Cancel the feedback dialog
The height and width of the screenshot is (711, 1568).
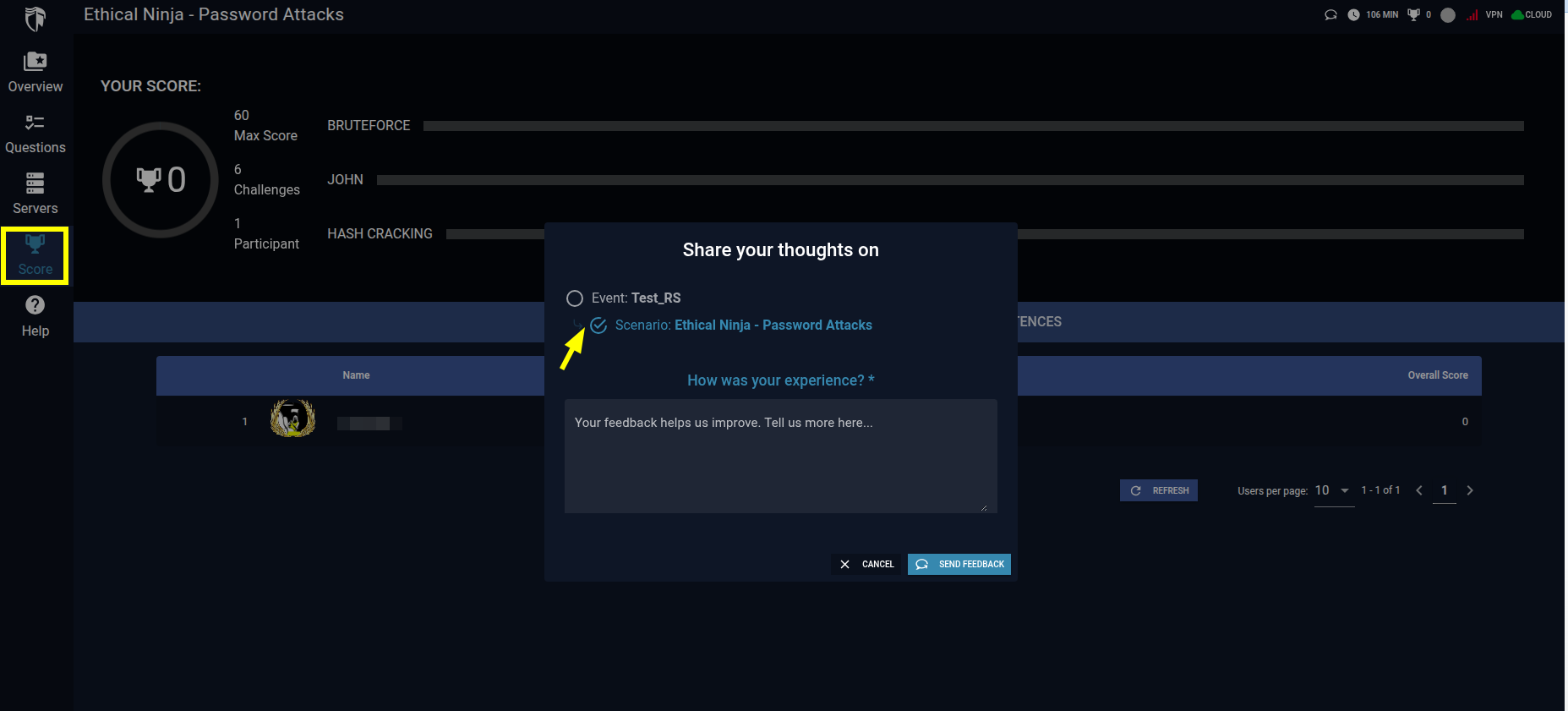(x=866, y=564)
